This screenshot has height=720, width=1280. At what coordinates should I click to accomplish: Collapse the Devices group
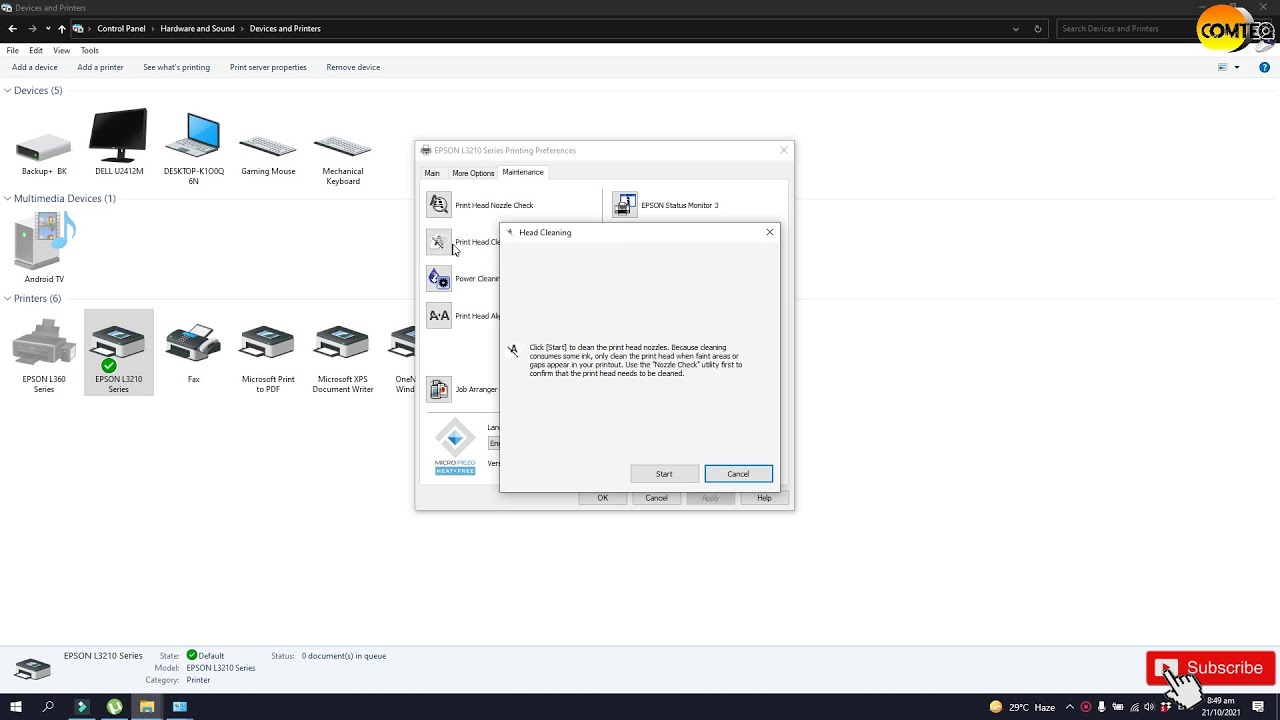7,90
